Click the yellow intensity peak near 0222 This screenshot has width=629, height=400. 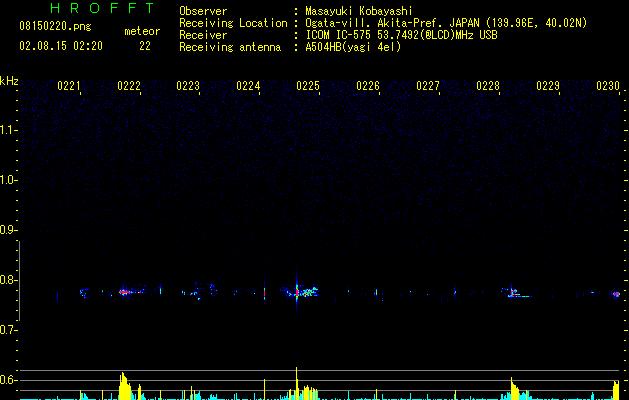(x=125, y=386)
